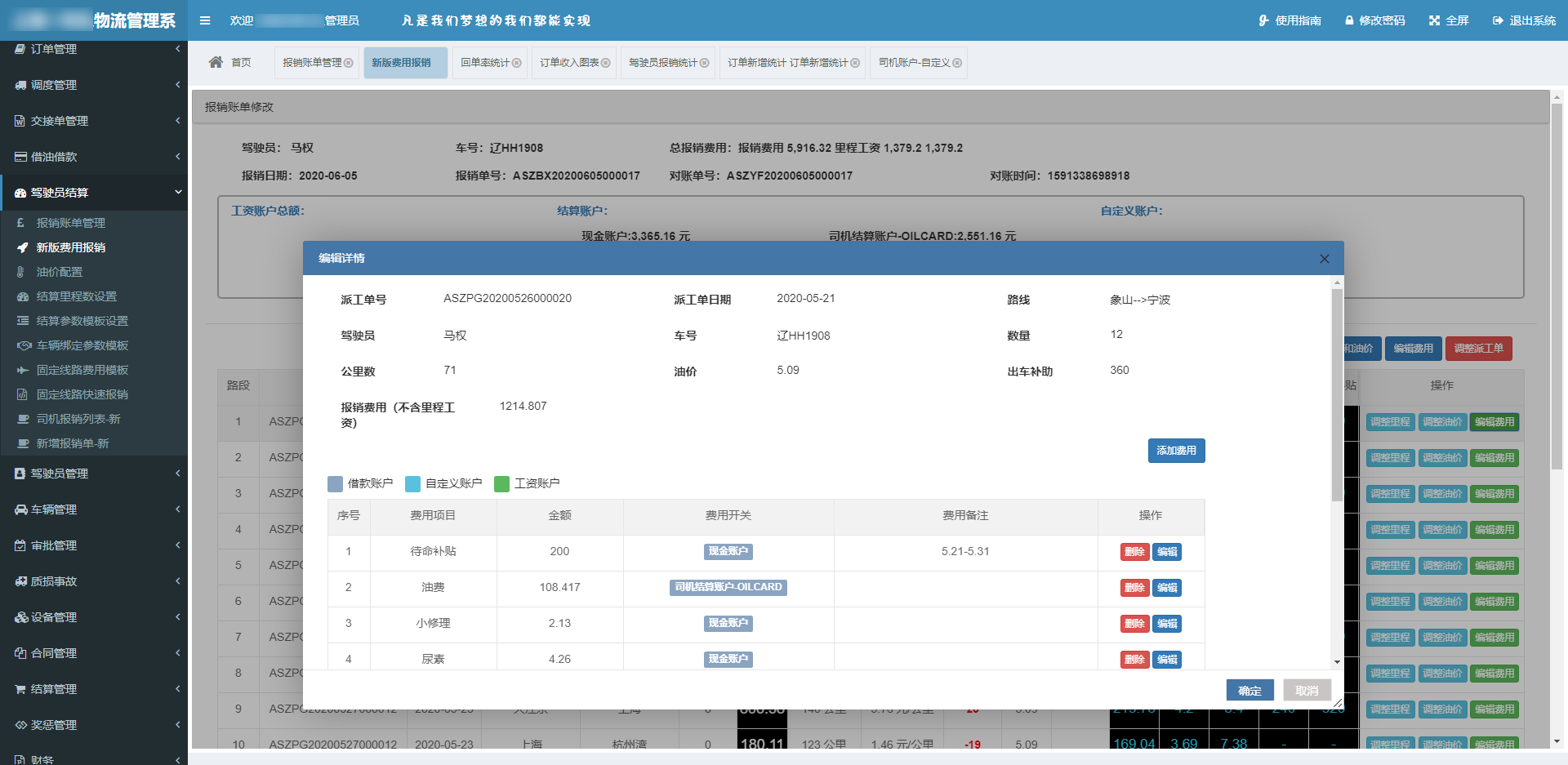Image resolution: width=1568 pixels, height=765 pixels.
Task: Open 审批管理 calendar icon
Action: click(x=20, y=545)
